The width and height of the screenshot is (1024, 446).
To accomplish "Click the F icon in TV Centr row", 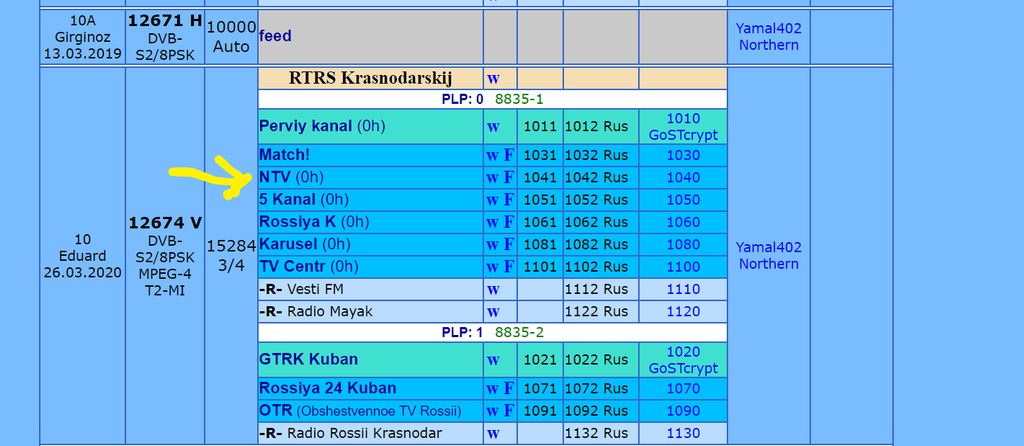I will point(509,266).
